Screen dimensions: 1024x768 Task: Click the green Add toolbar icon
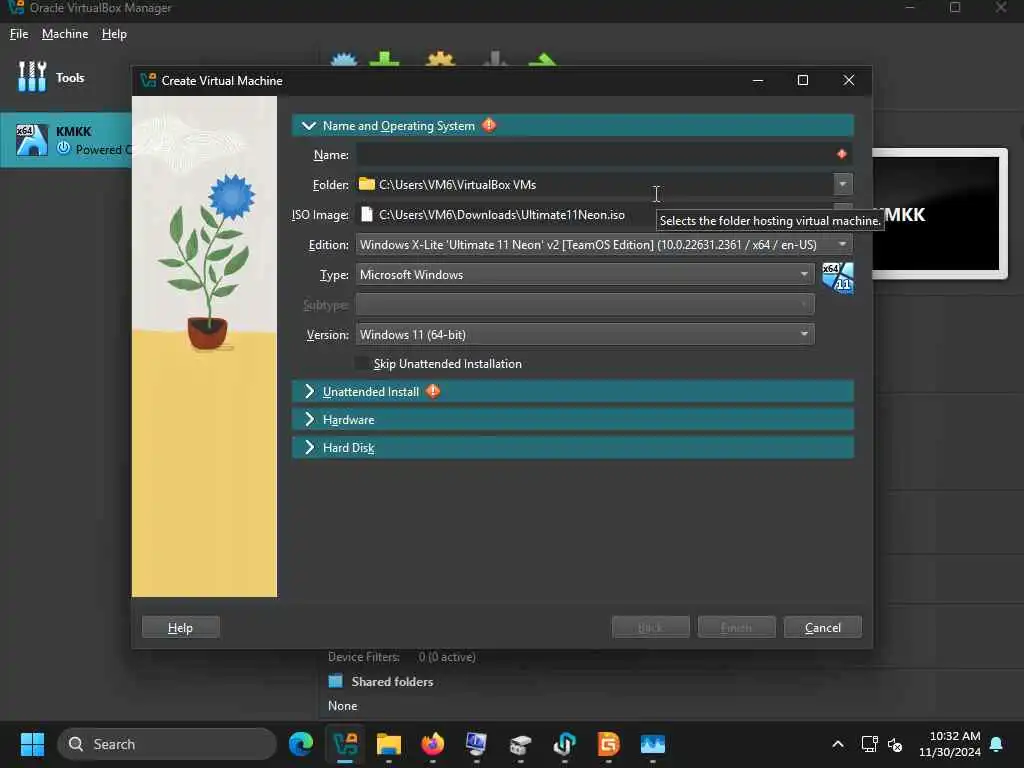[384, 59]
